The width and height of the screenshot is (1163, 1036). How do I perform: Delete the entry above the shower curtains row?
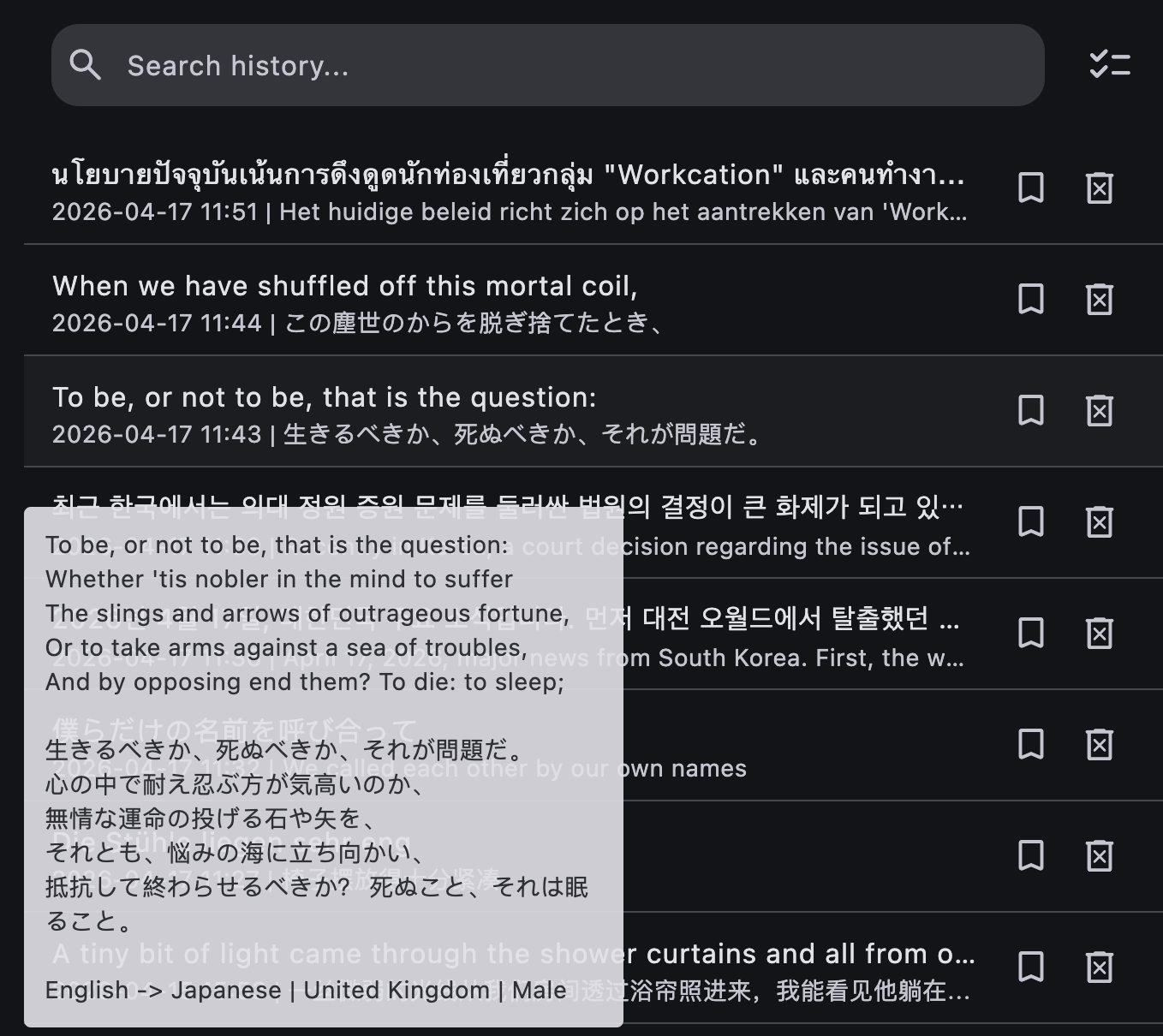pos(1100,855)
